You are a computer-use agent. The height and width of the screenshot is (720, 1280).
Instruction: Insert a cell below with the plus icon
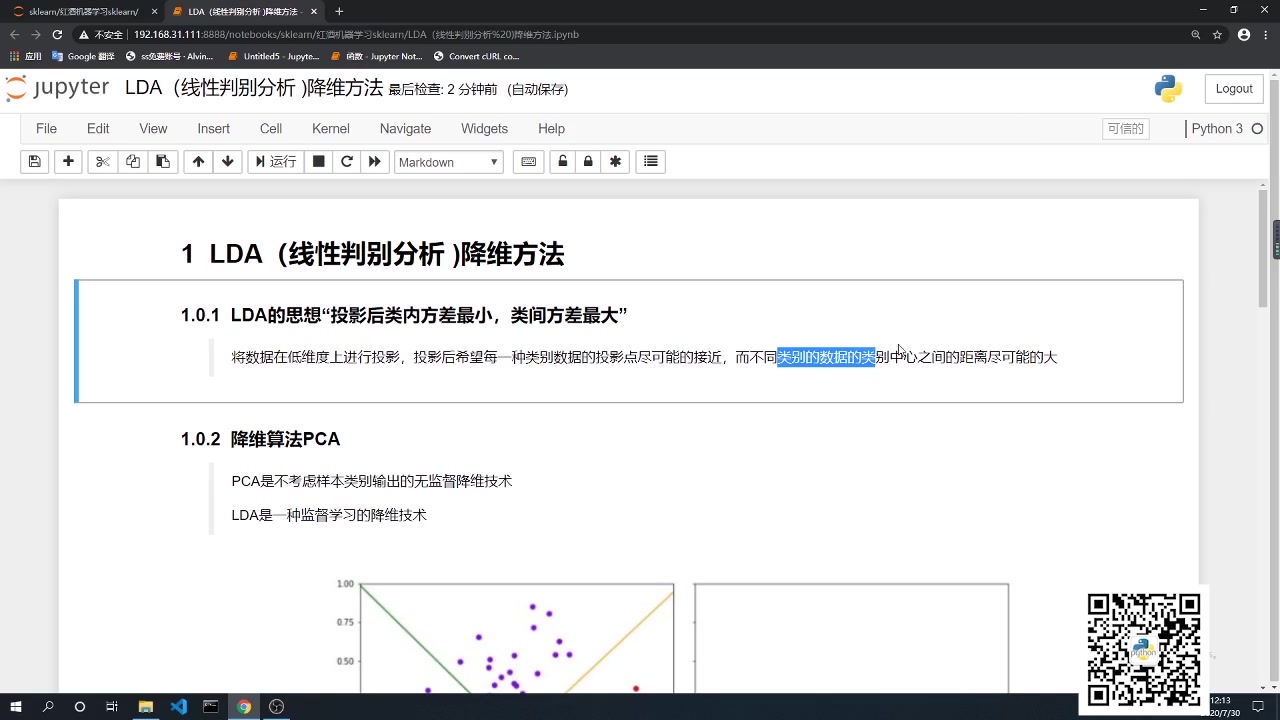tap(68, 162)
